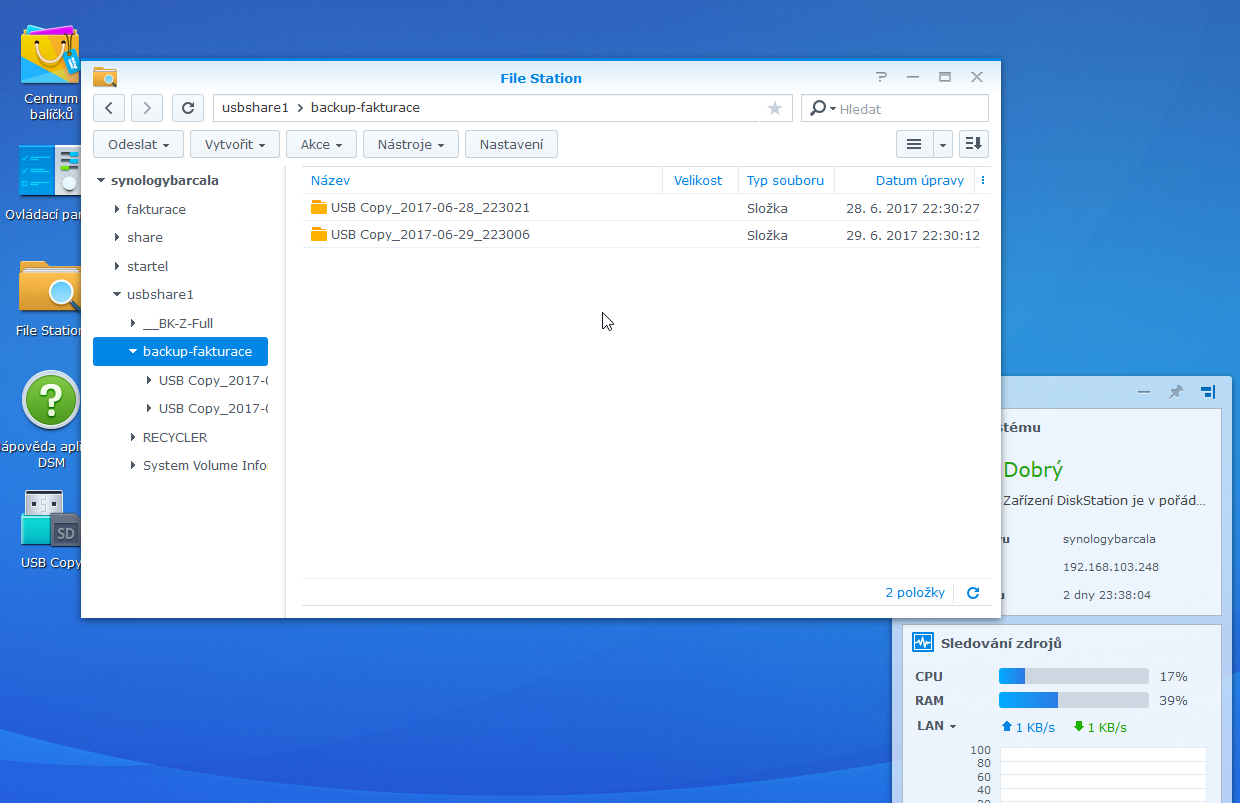Click CPU usage bar in widget
The image size is (1240, 803).
coord(1074,677)
